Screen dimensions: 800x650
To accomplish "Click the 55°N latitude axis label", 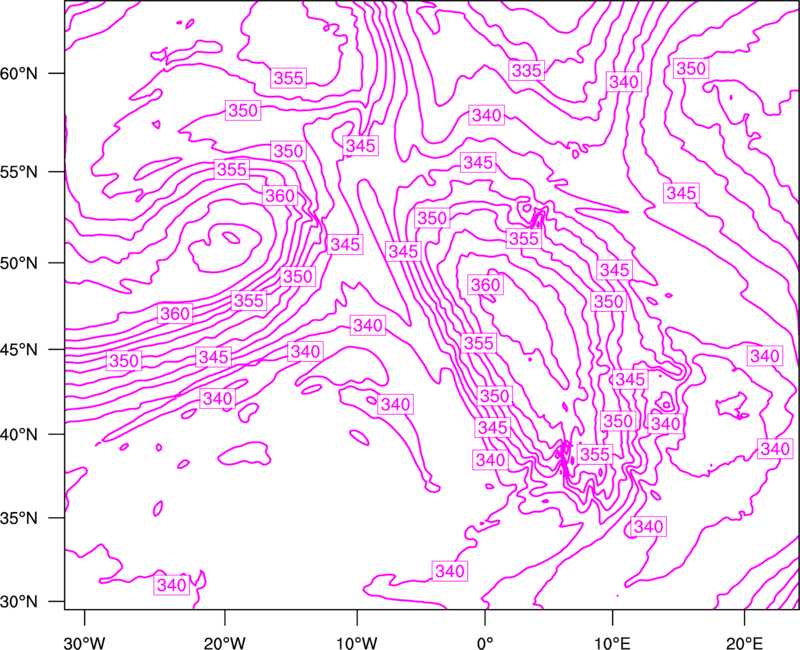I will tap(19, 172).
